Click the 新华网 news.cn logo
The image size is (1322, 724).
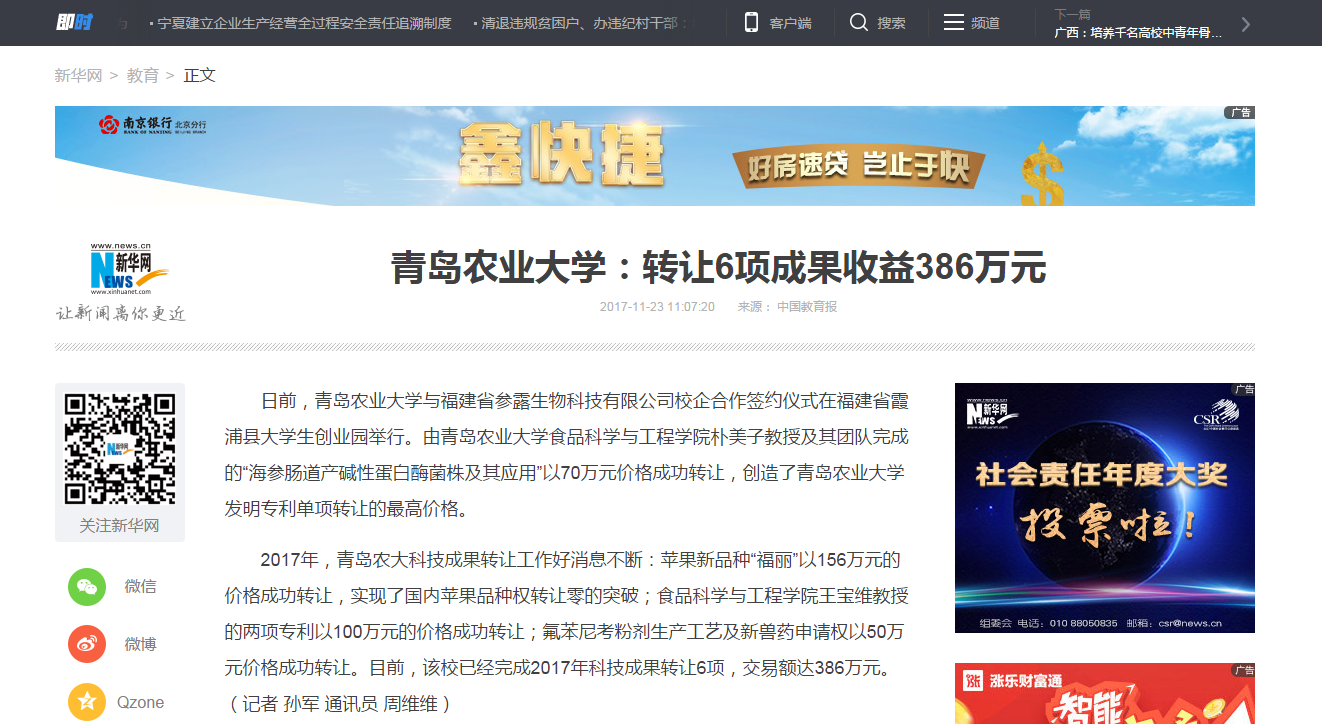pos(128,269)
